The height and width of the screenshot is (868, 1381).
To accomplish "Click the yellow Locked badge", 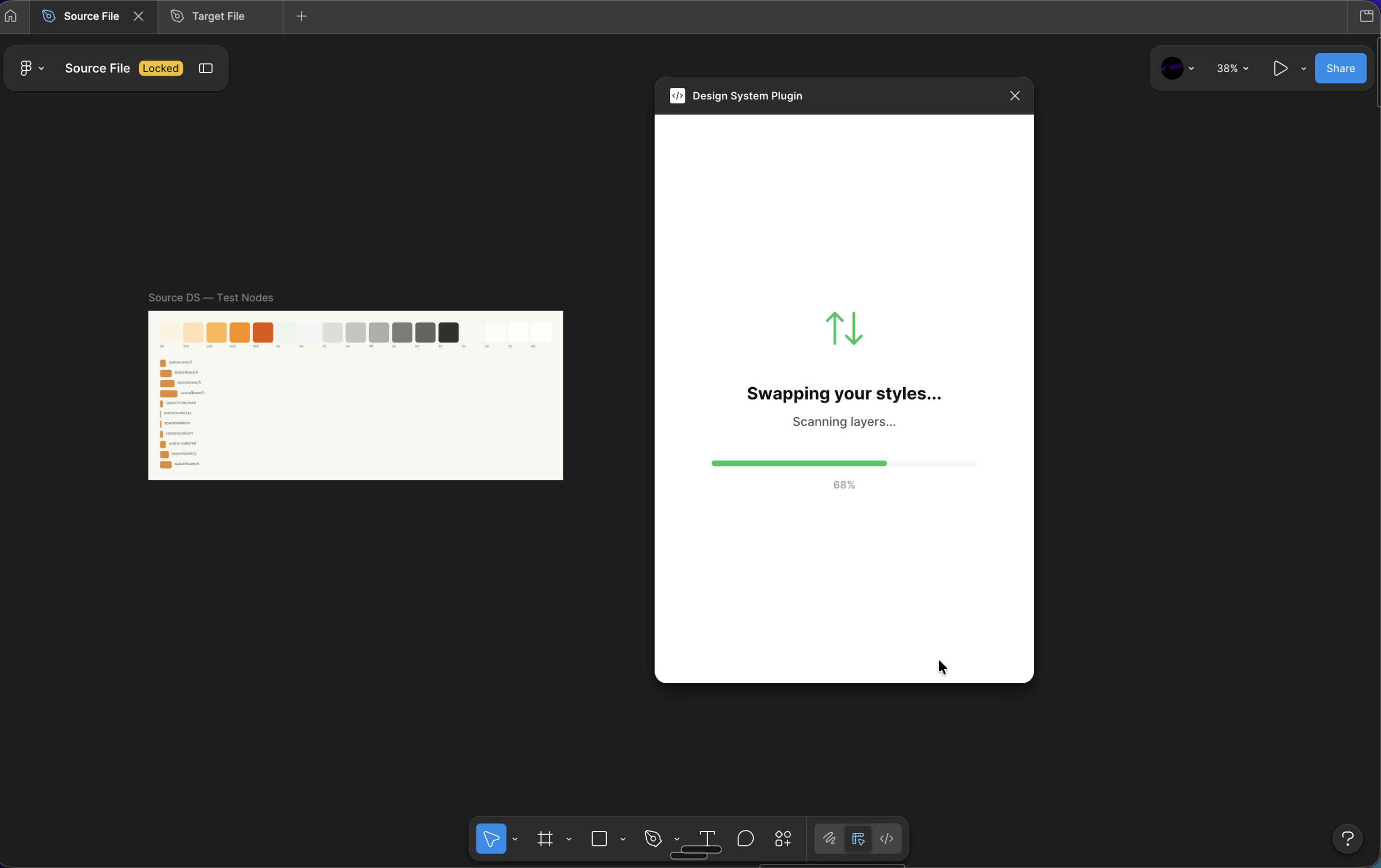I will [x=161, y=68].
